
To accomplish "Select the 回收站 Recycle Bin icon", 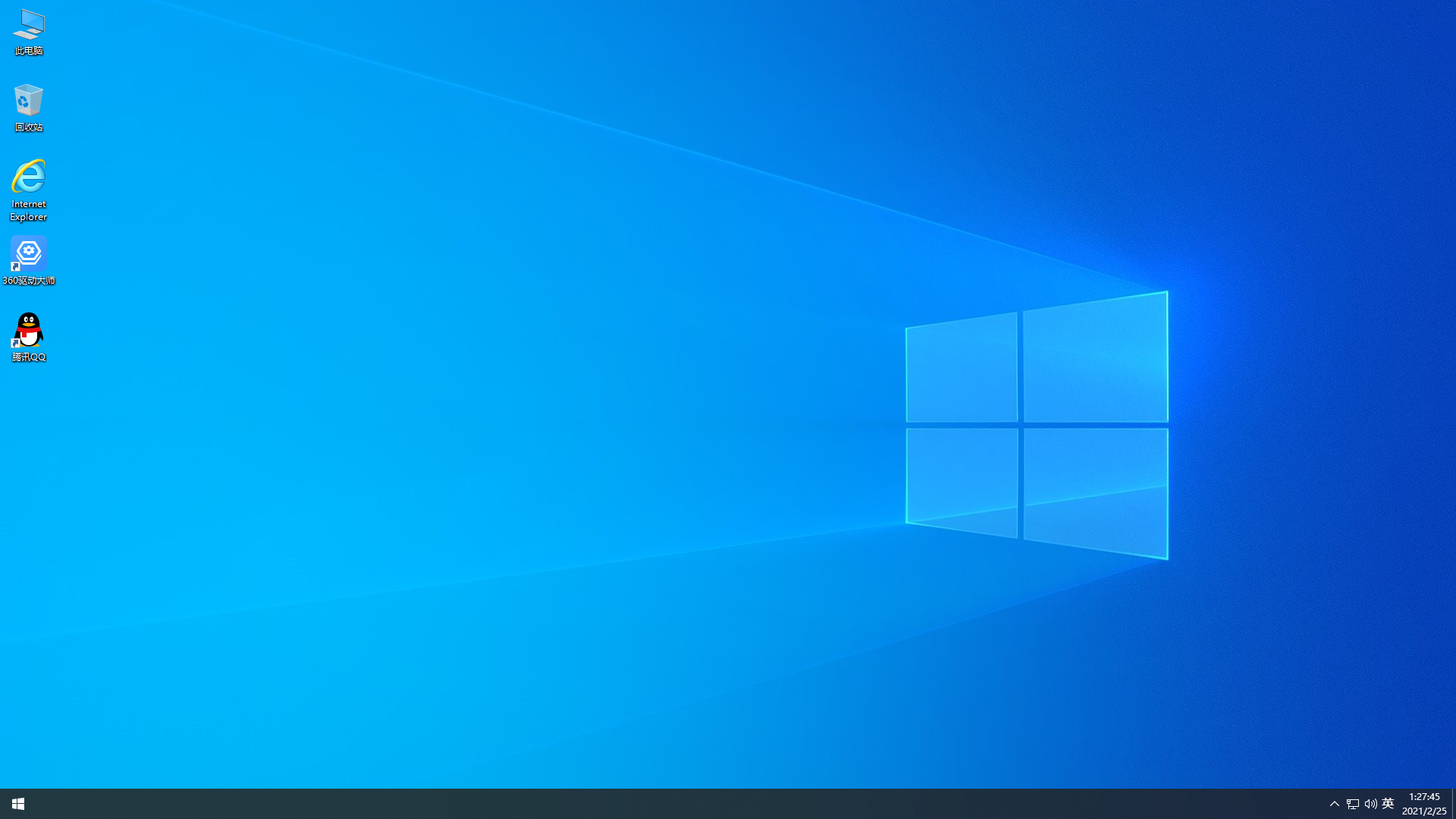I will click(29, 108).
